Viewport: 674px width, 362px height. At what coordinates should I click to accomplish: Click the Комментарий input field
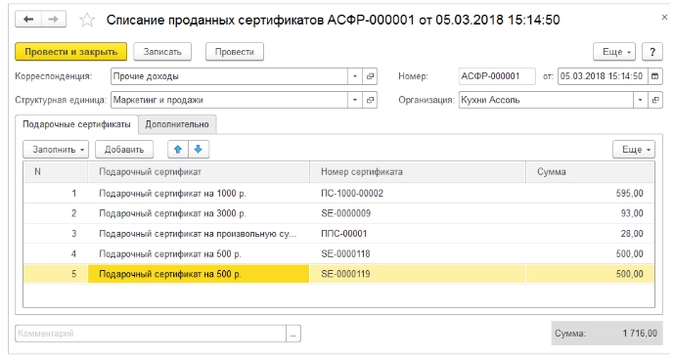coord(151,334)
